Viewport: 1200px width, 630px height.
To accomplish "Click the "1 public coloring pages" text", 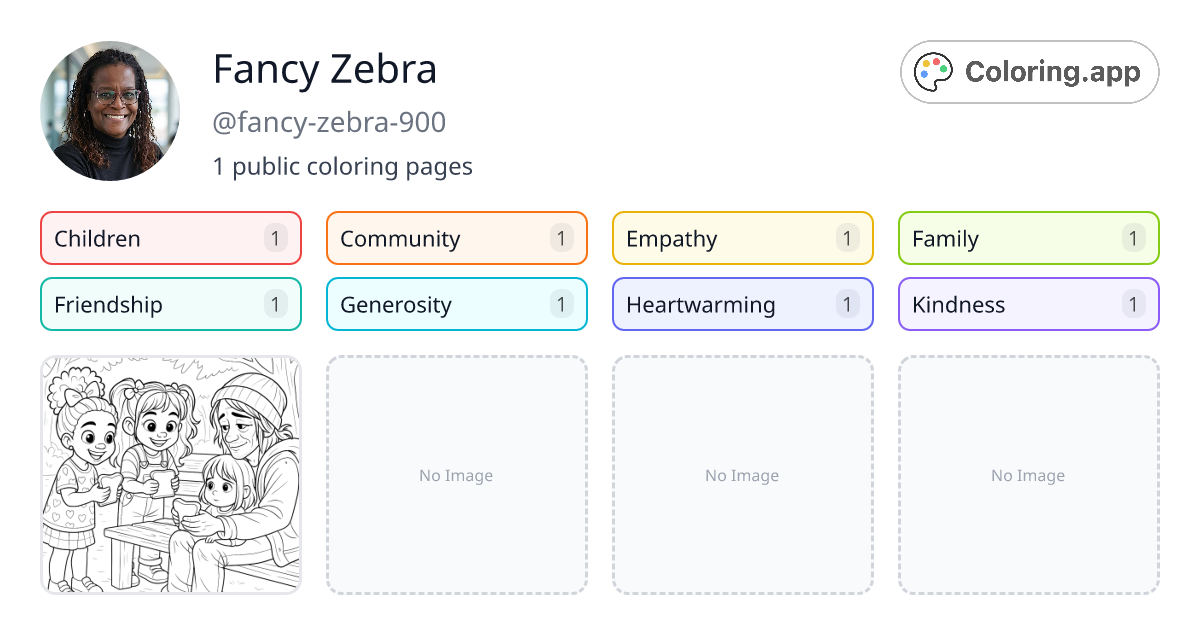I will point(342,166).
